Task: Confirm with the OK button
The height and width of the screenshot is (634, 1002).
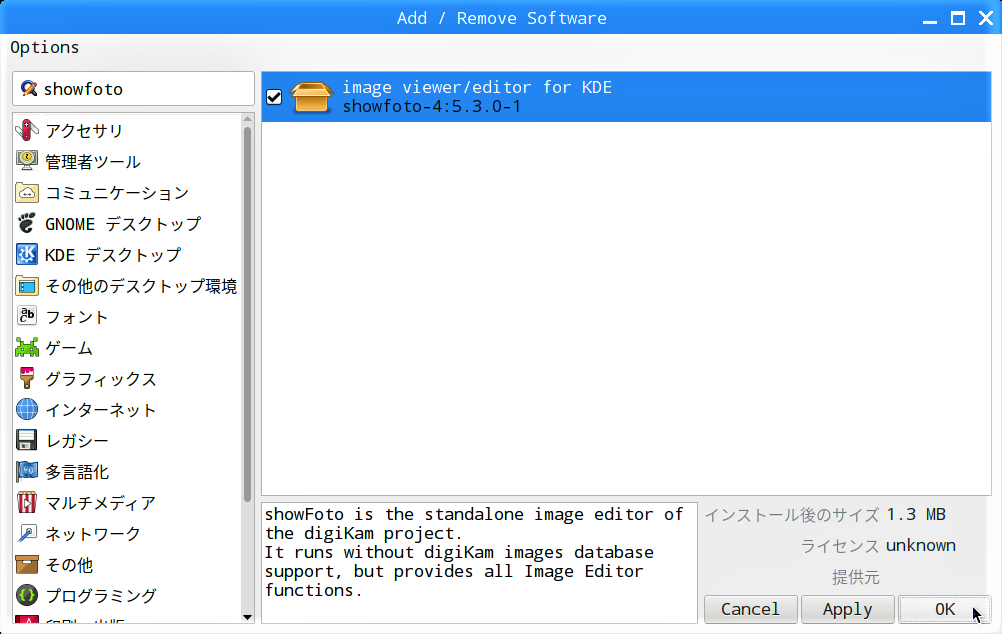Action: (x=944, y=609)
